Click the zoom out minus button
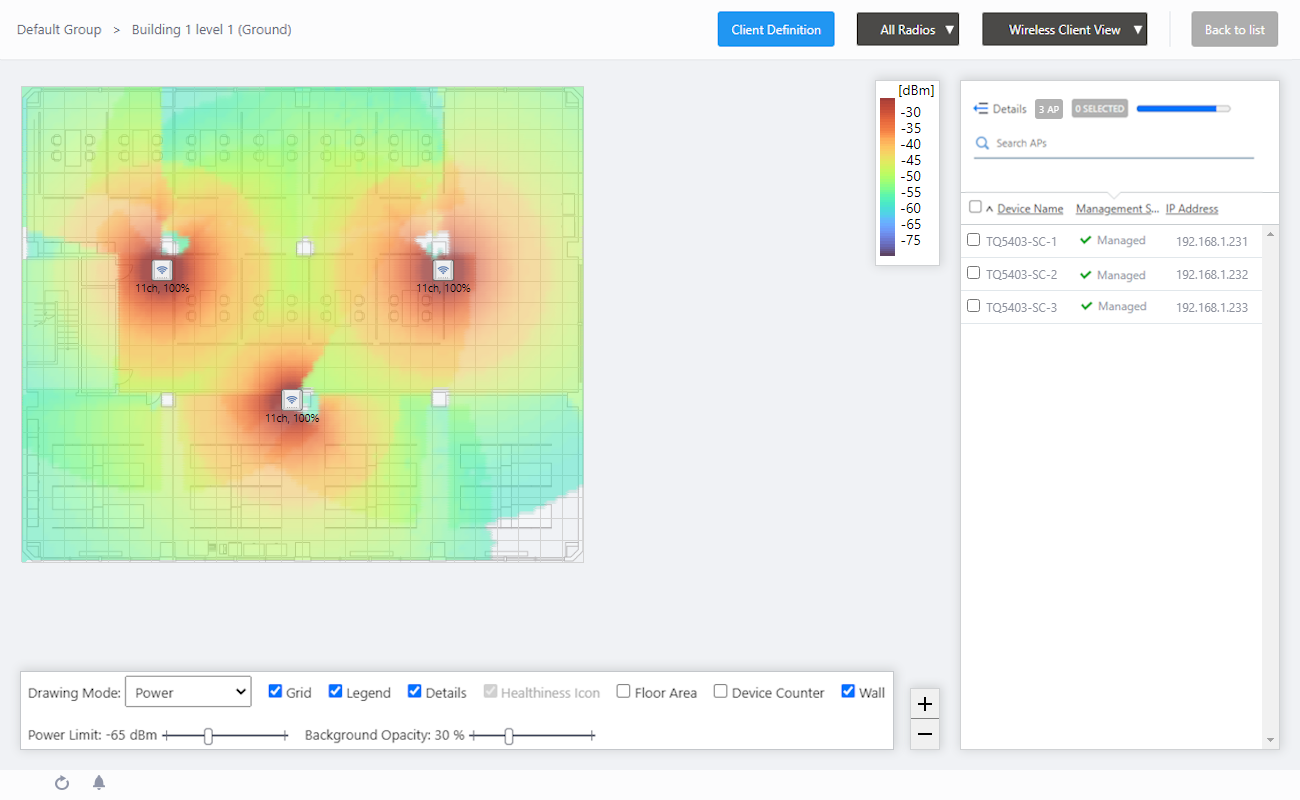Image resolution: width=1300 pixels, height=800 pixels. click(x=925, y=735)
